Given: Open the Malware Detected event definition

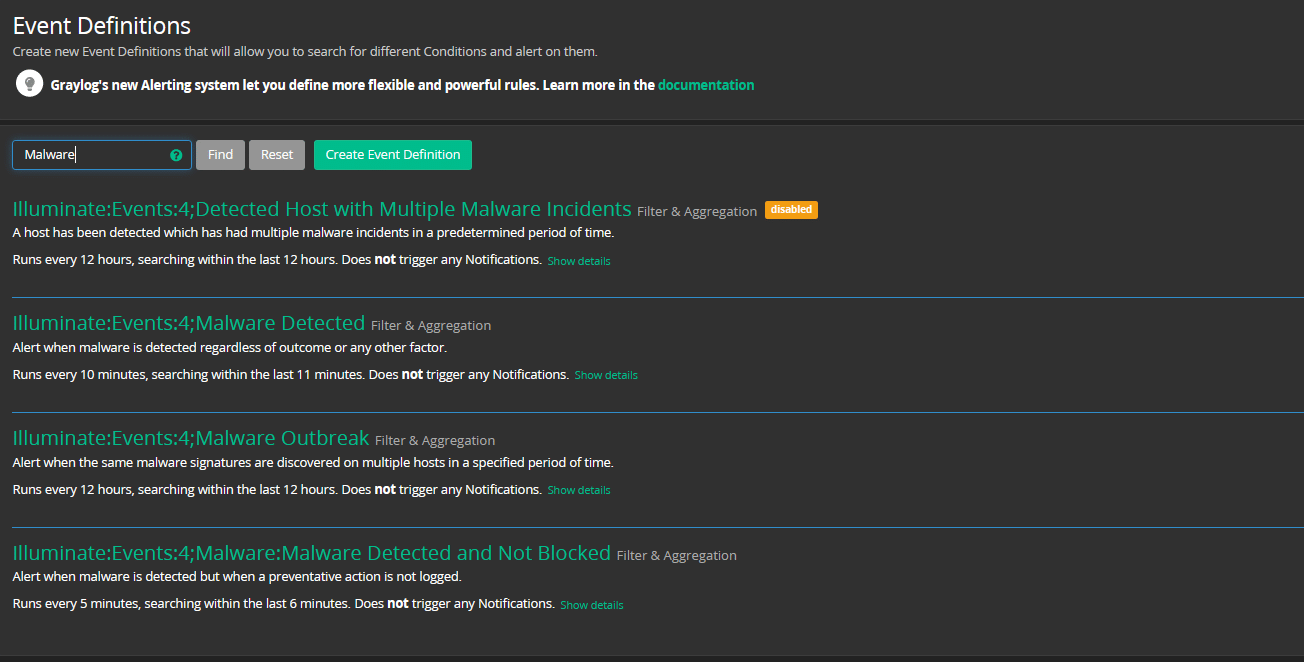Looking at the screenshot, I should pos(189,323).
